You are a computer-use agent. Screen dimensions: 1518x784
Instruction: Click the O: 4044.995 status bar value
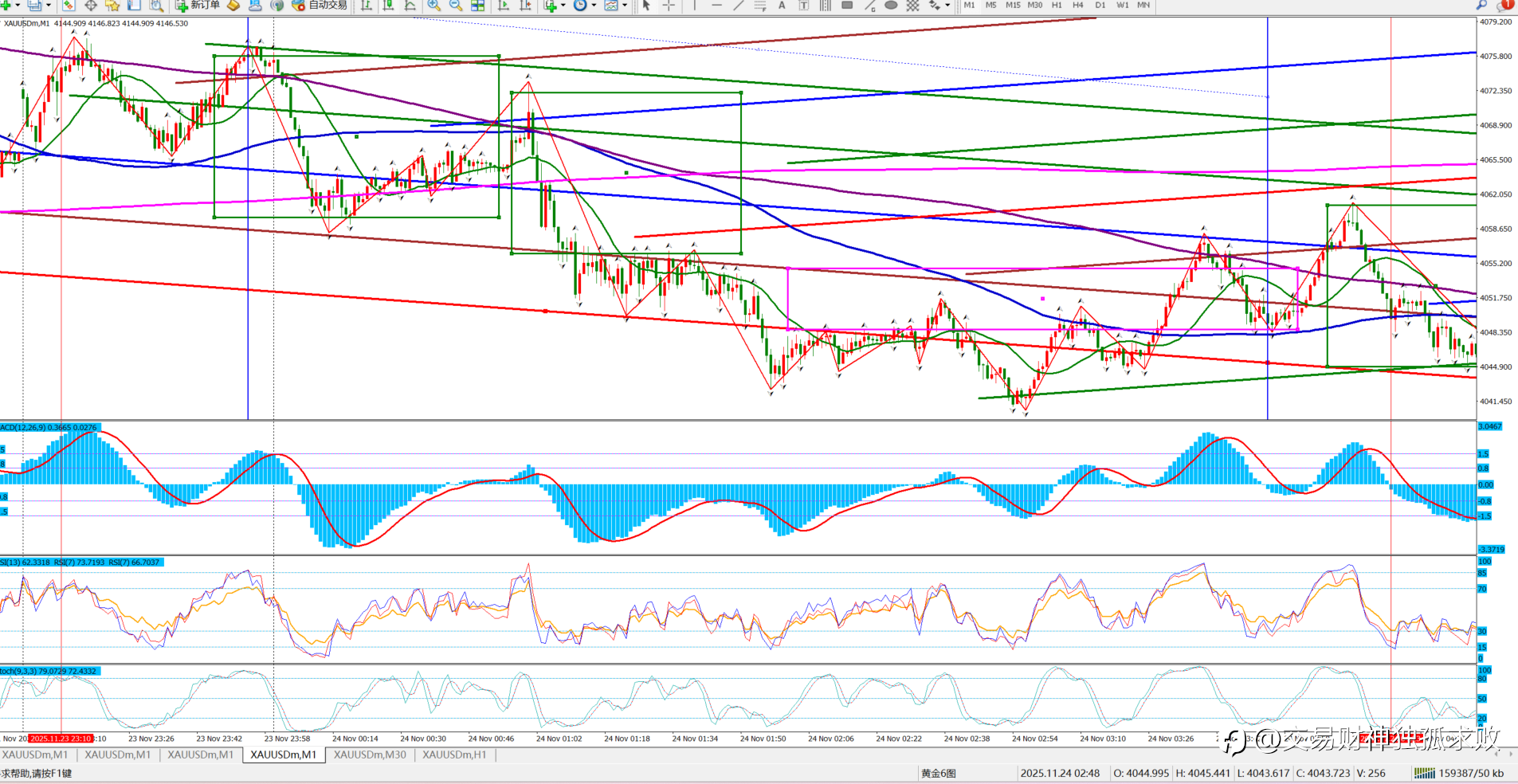coord(1141,773)
